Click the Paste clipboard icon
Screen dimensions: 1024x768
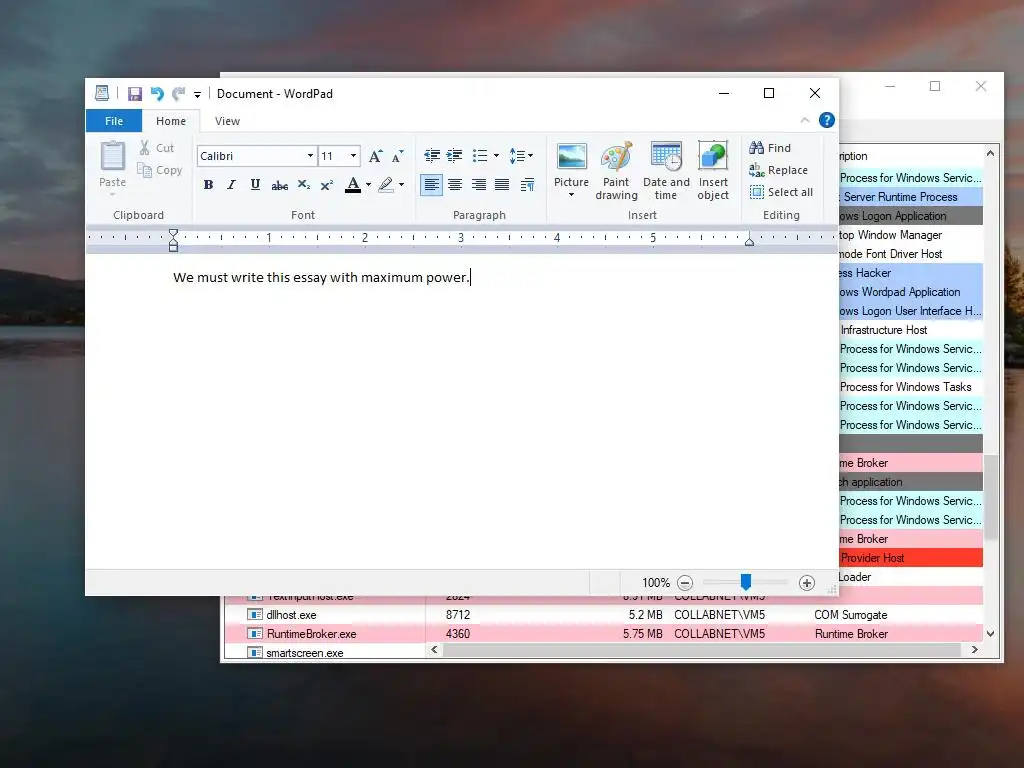(112, 157)
